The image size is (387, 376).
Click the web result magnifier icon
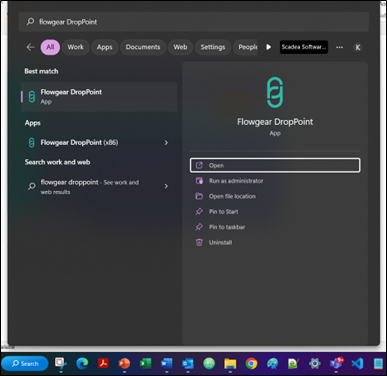pyautogui.click(x=32, y=186)
